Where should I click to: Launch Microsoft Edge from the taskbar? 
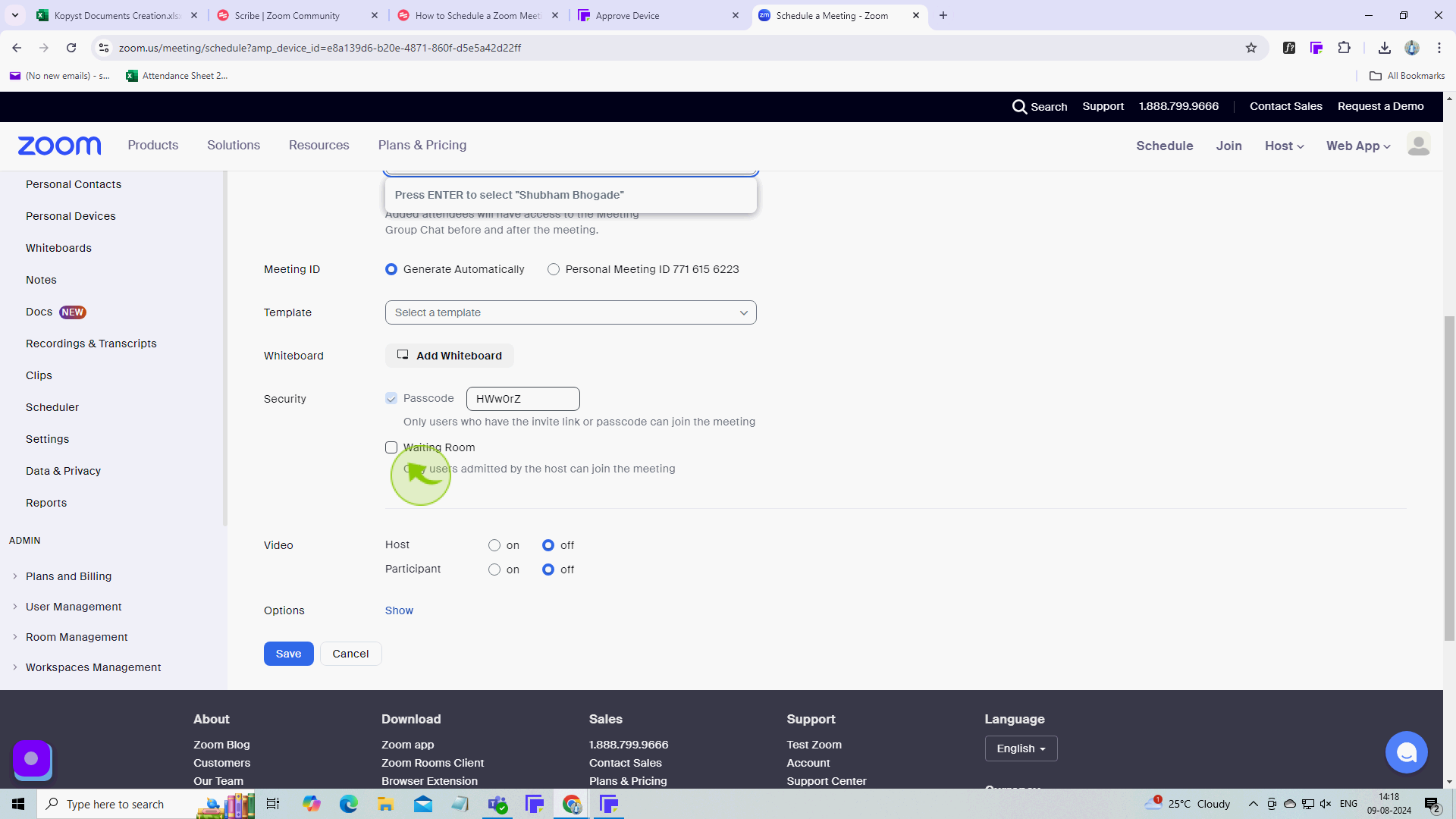(x=348, y=804)
